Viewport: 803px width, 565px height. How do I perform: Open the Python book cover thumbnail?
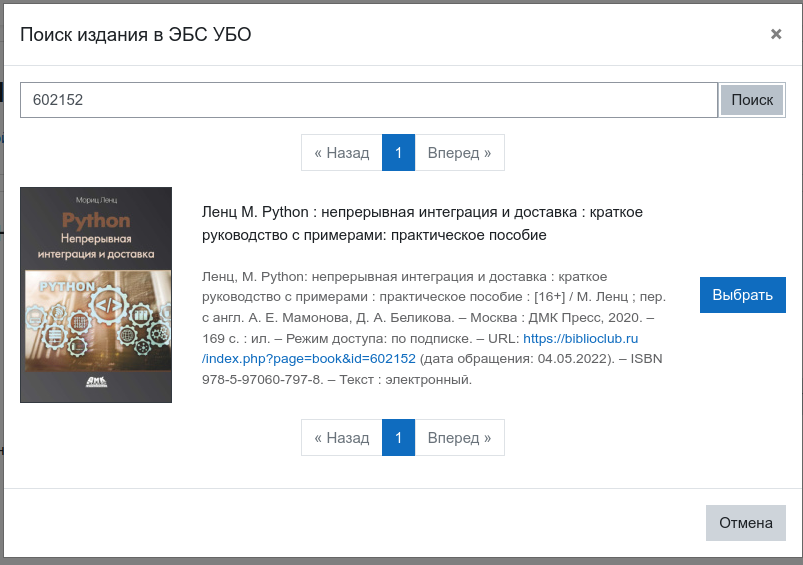(96, 295)
